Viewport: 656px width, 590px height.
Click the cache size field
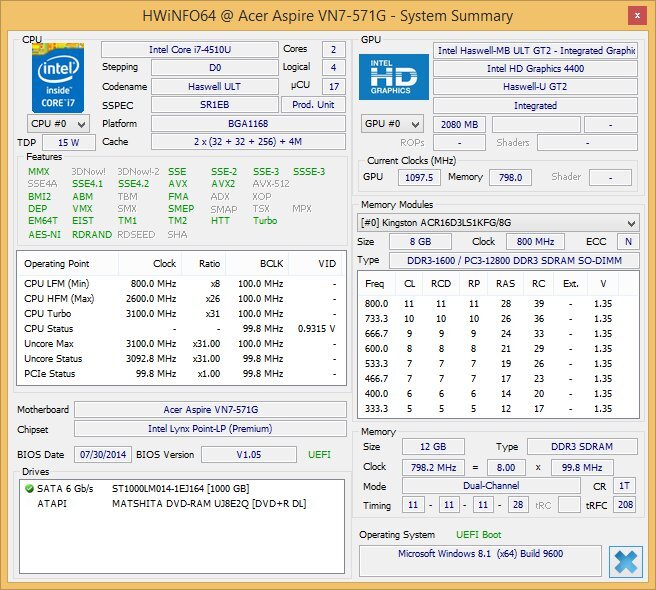[x=248, y=141]
